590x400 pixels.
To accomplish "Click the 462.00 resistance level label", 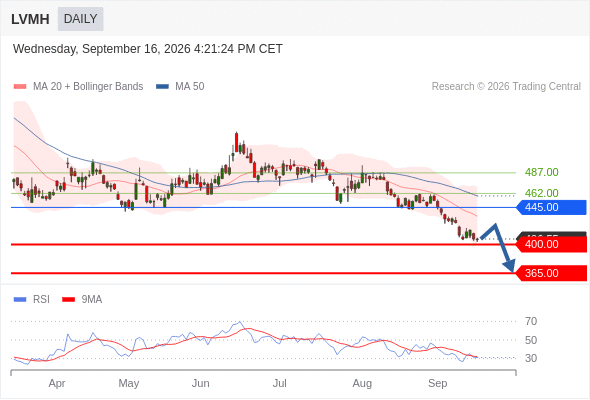I will (541, 193).
